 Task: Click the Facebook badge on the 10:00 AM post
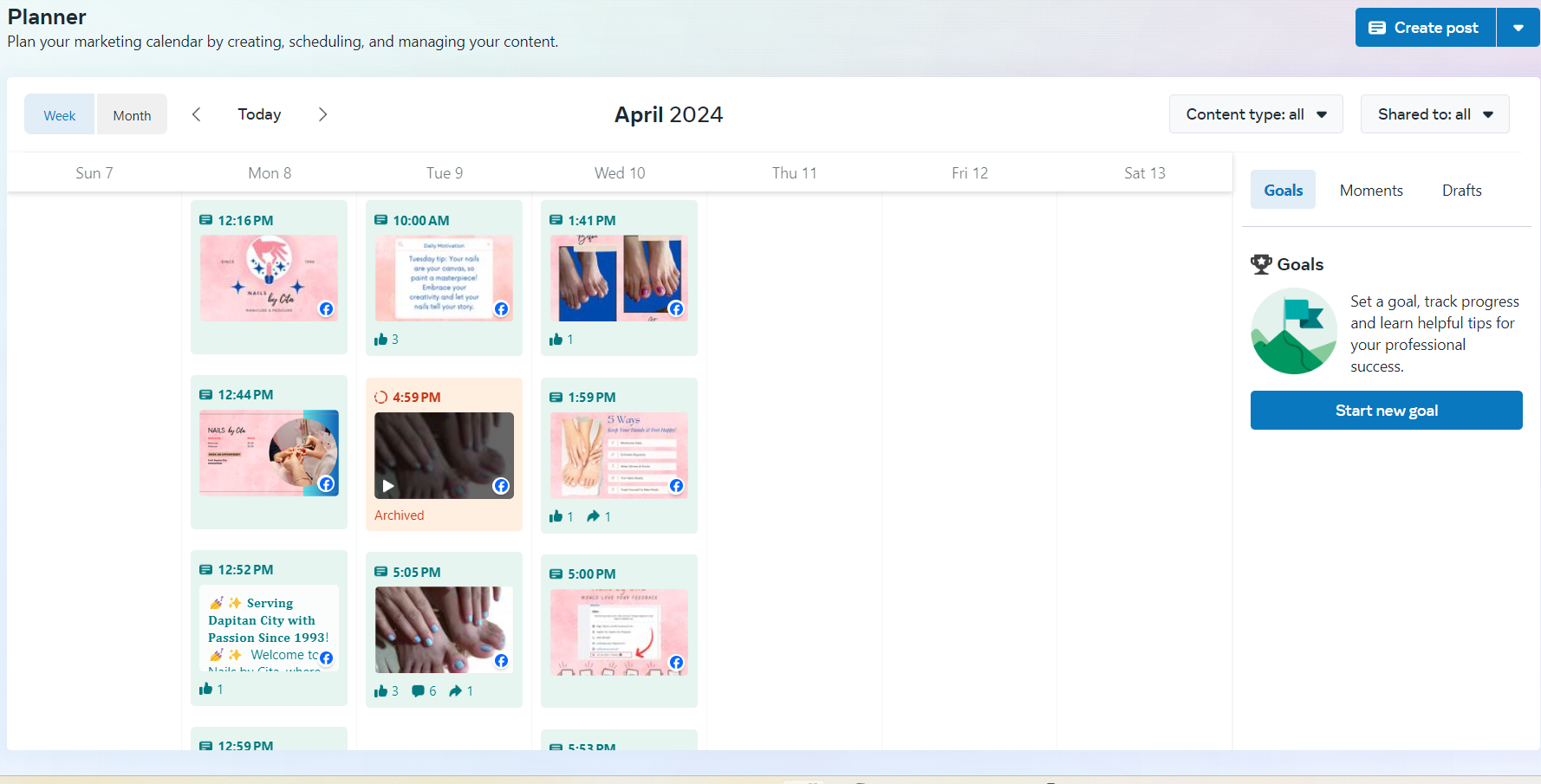point(501,309)
